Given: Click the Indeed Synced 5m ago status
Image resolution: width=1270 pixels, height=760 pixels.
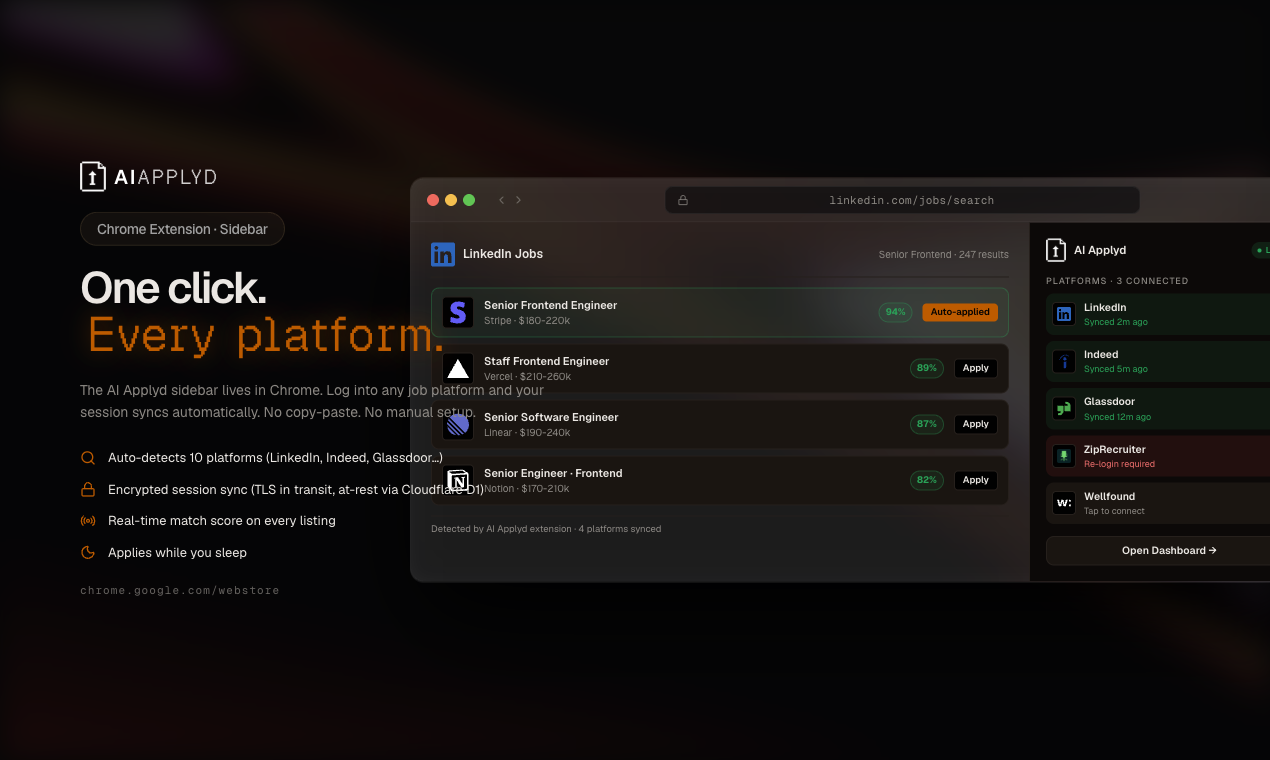Looking at the screenshot, I should [1116, 369].
